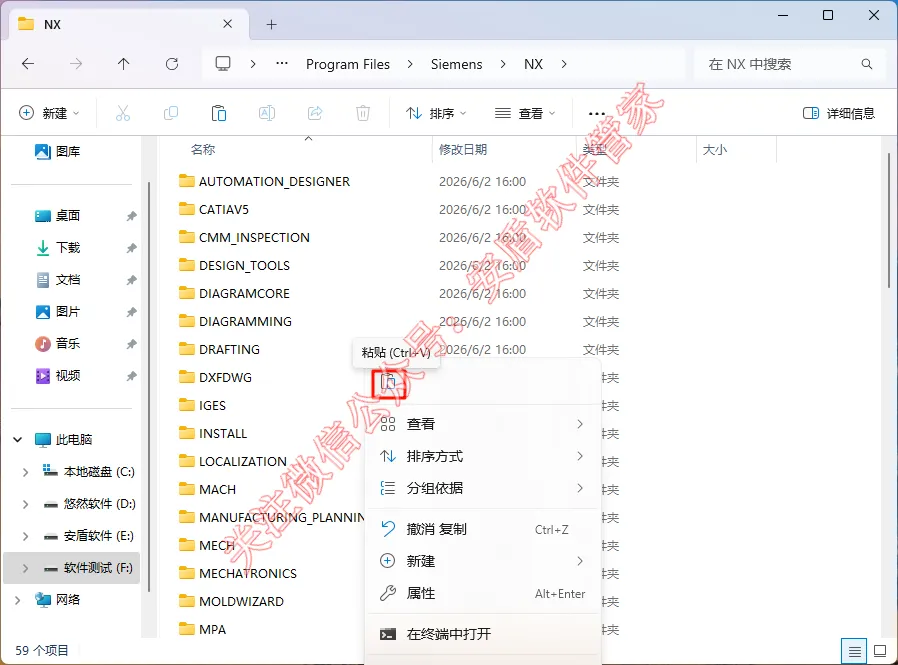
Task: Sort by Date modified (修改日期) header
Action: point(463,149)
